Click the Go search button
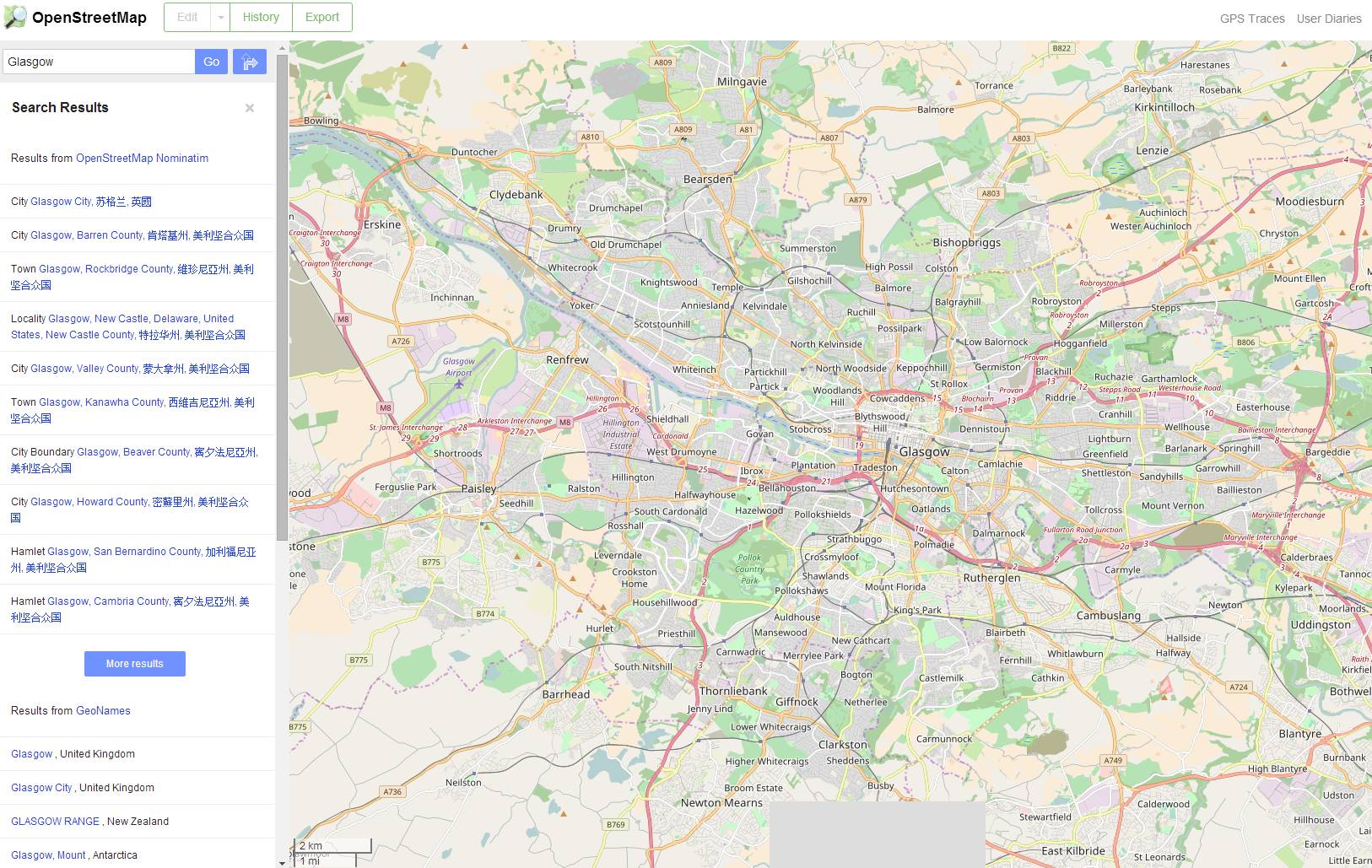The height and width of the screenshot is (868, 1372). click(x=212, y=62)
